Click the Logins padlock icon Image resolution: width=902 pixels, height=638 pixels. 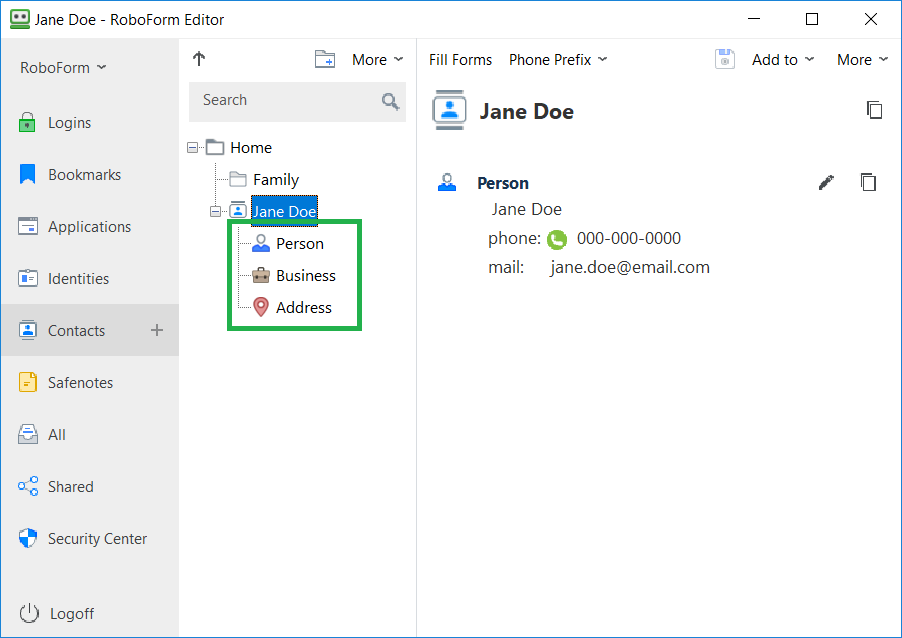click(x=27, y=122)
